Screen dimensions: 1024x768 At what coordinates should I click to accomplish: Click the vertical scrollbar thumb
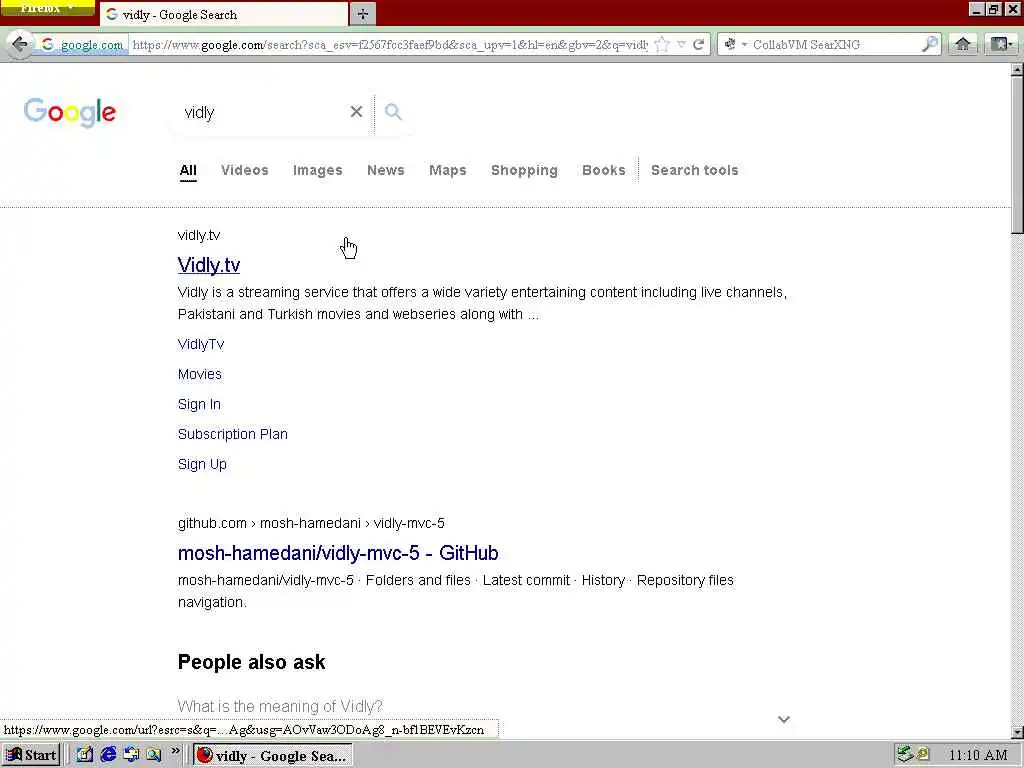[1017, 155]
